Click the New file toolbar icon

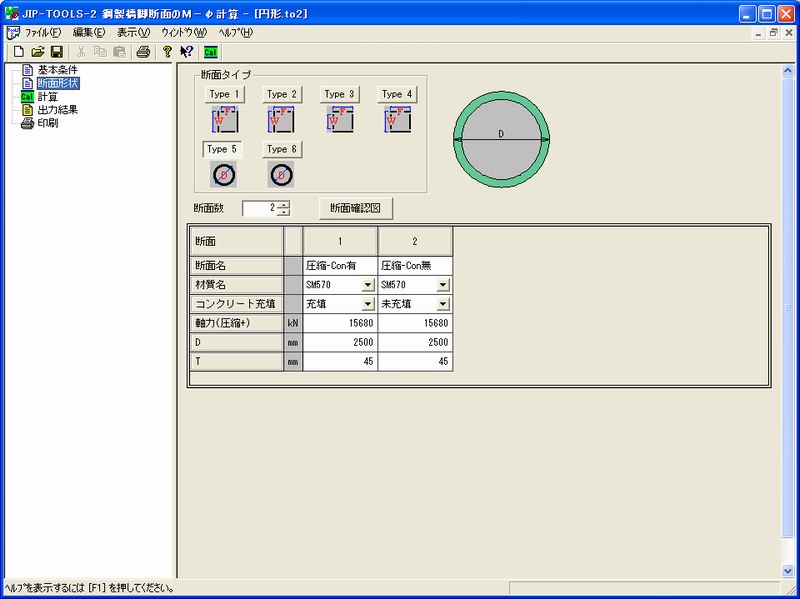tap(18, 51)
